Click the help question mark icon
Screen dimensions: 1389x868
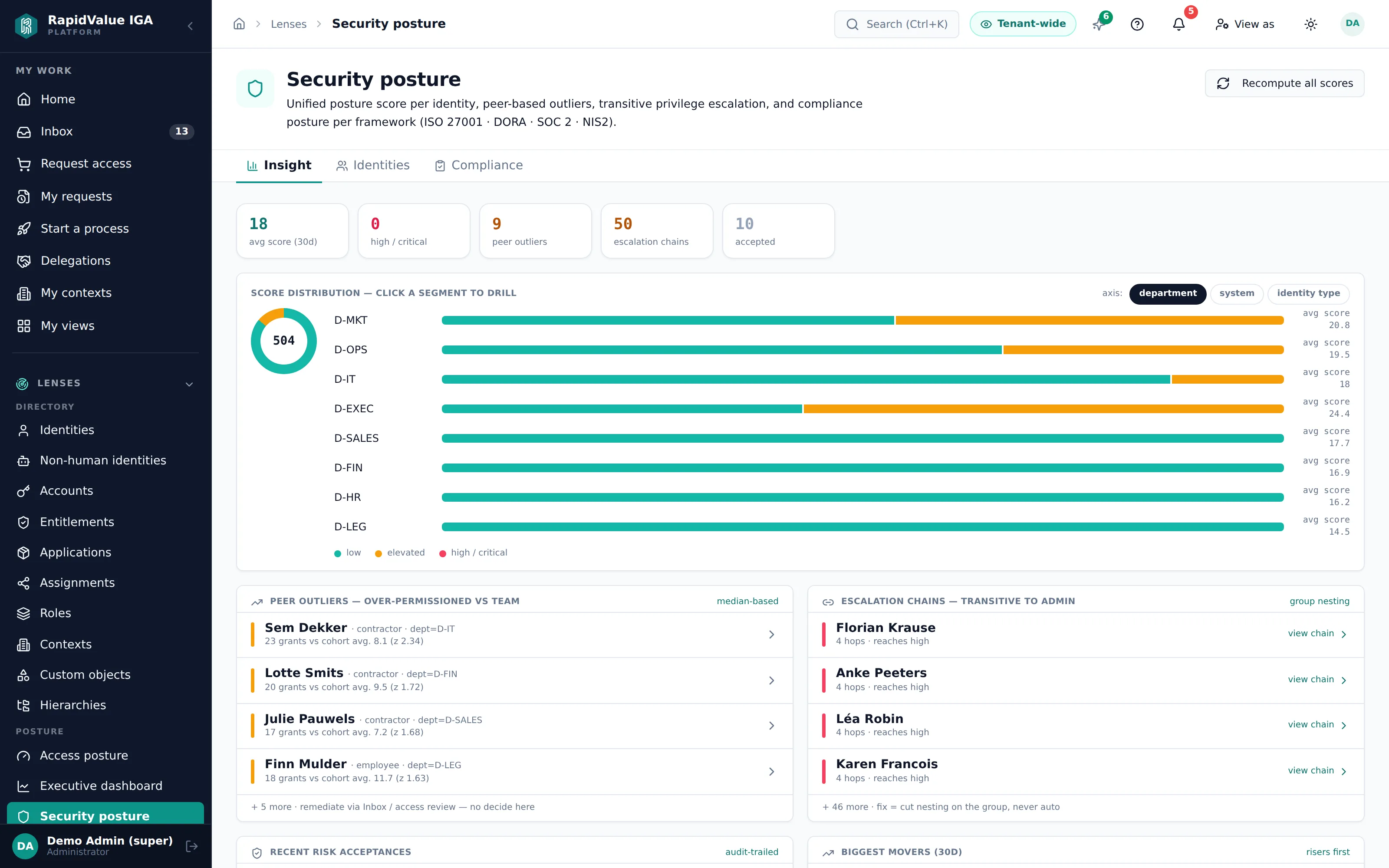point(1137,24)
